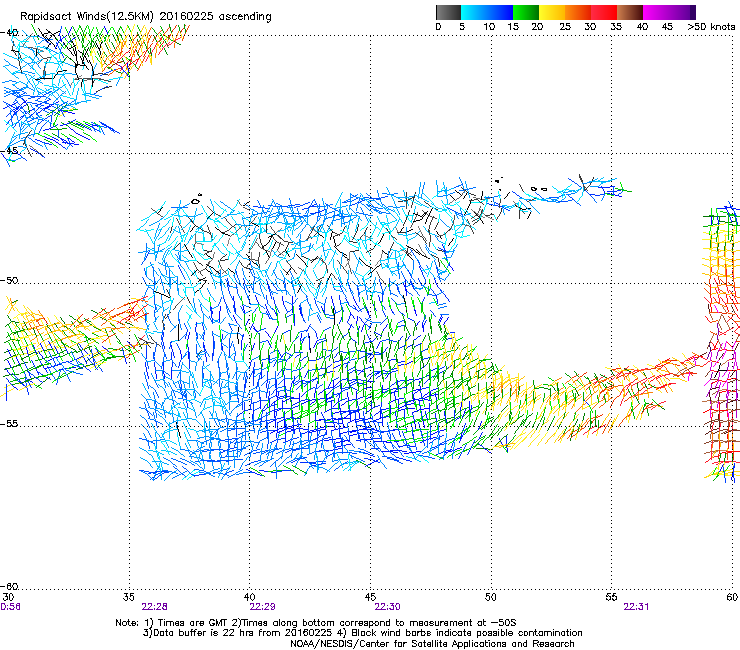Click the '-45' latitude axis label
The height and width of the screenshot is (650, 740).
click(9, 151)
